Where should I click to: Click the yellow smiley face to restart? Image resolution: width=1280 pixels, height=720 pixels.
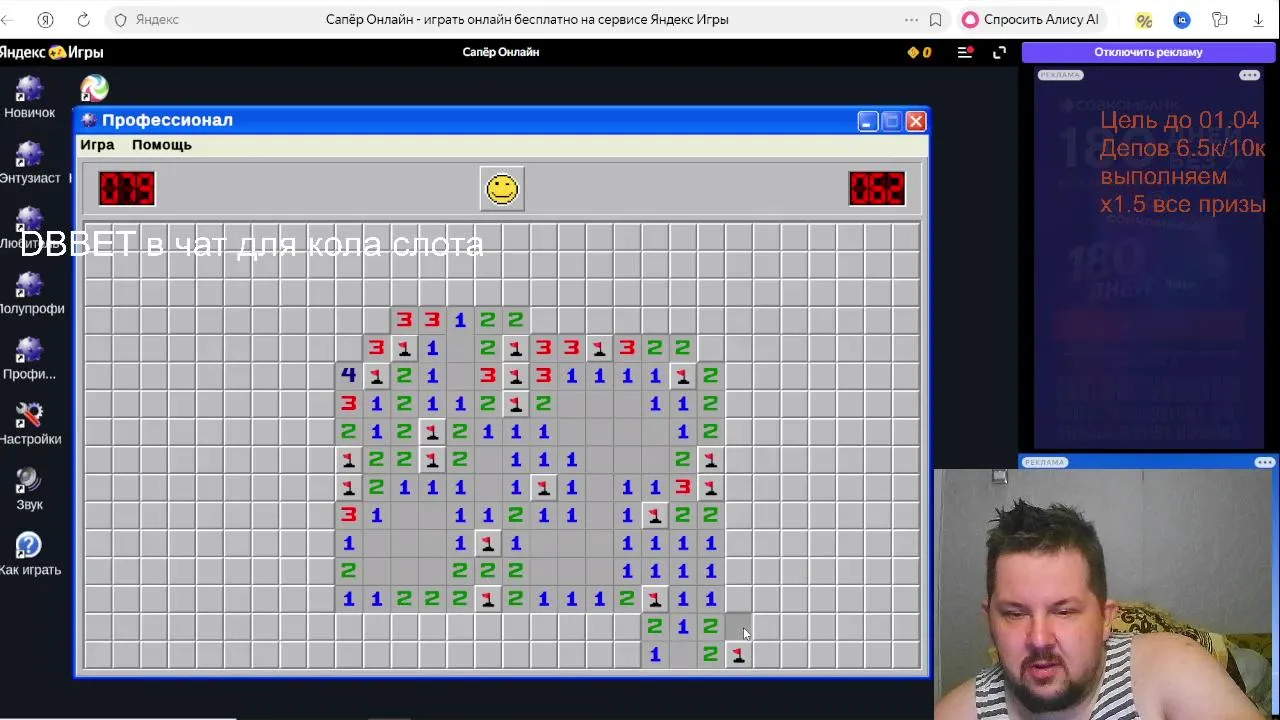point(502,188)
